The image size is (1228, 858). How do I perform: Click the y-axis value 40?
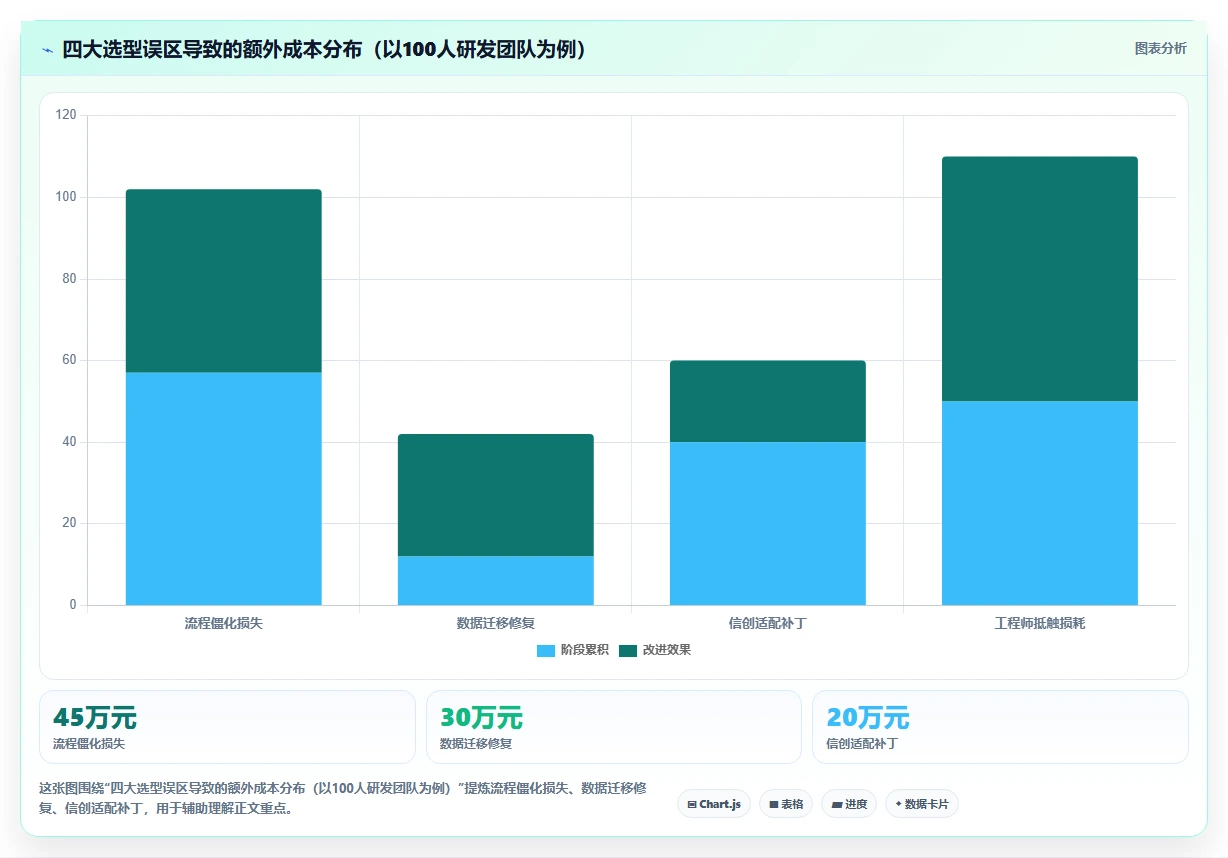point(69,442)
